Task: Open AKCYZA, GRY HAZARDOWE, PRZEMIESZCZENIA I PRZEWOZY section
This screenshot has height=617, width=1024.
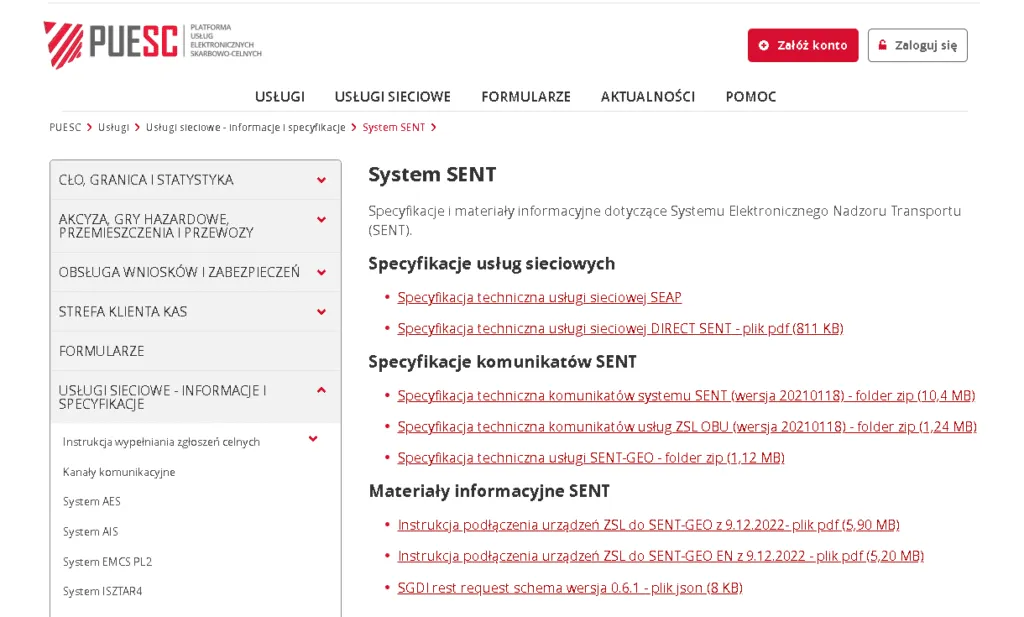Action: [x=195, y=226]
